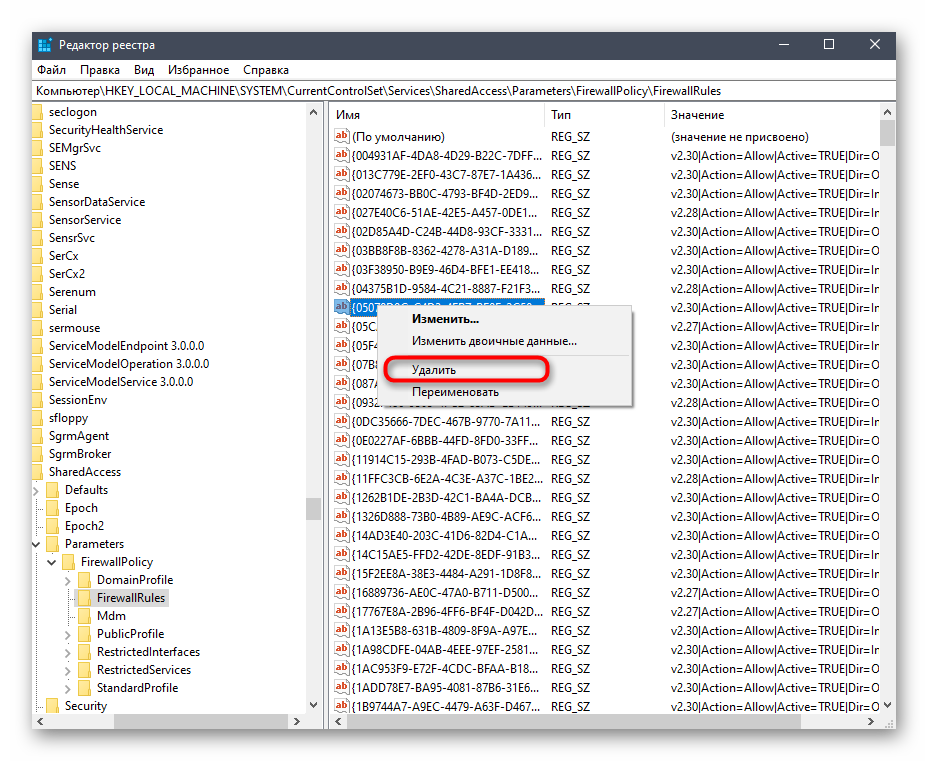The image size is (928, 761).
Task: Expand the PublicProfile tree node
Action: (x=68, y=634)
